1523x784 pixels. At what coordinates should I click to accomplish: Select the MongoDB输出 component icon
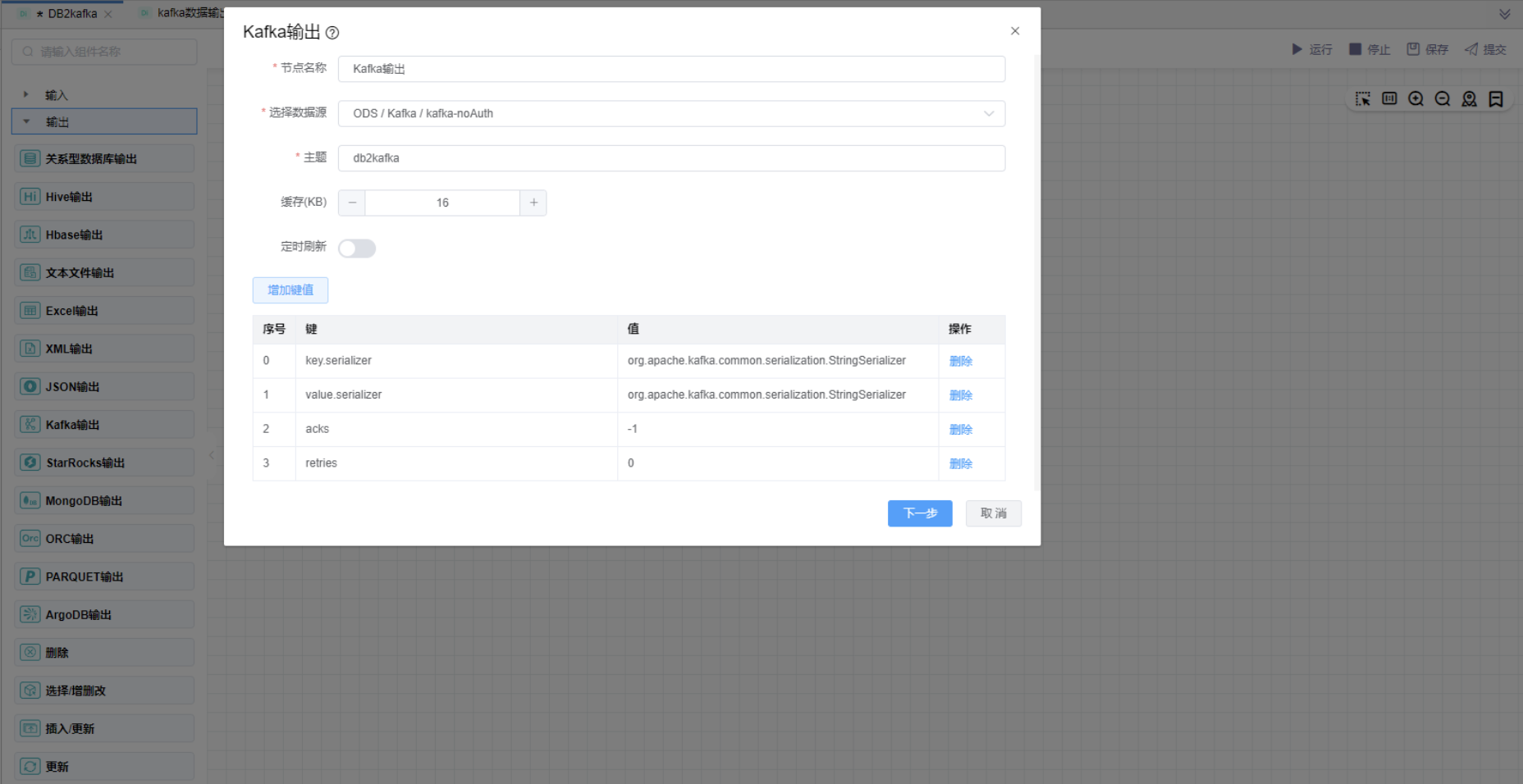click(30, 501)
